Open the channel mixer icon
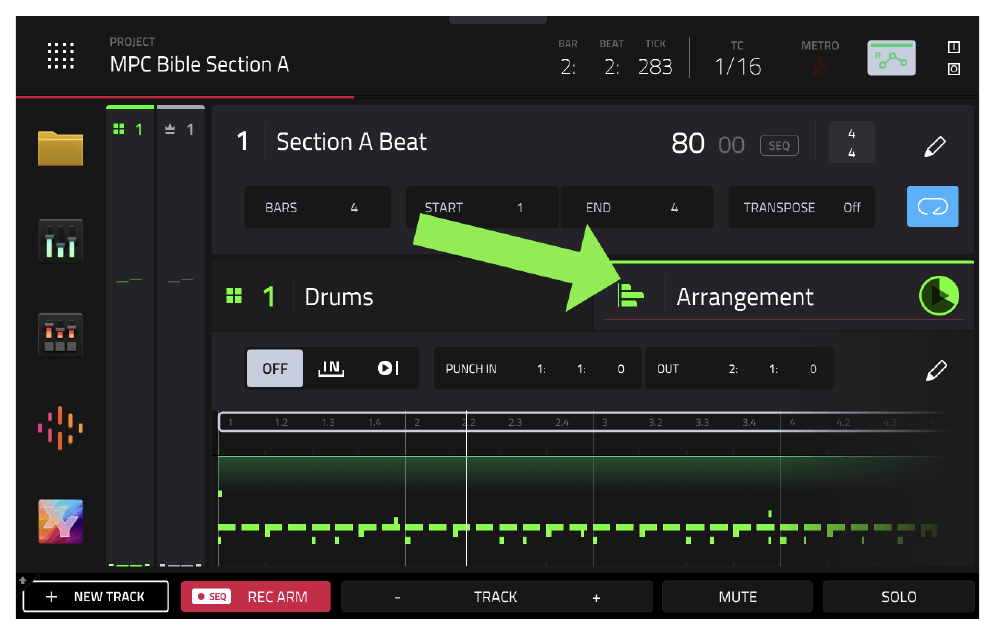Image resolution: width=996 pixels, height=636 pixels. [60, 240]
